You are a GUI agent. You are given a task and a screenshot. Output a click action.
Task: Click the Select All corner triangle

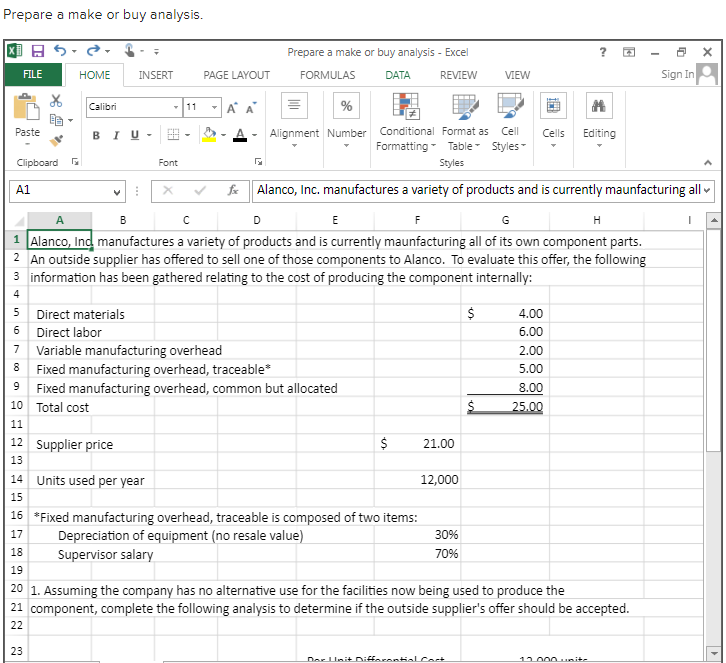point(19,221)
